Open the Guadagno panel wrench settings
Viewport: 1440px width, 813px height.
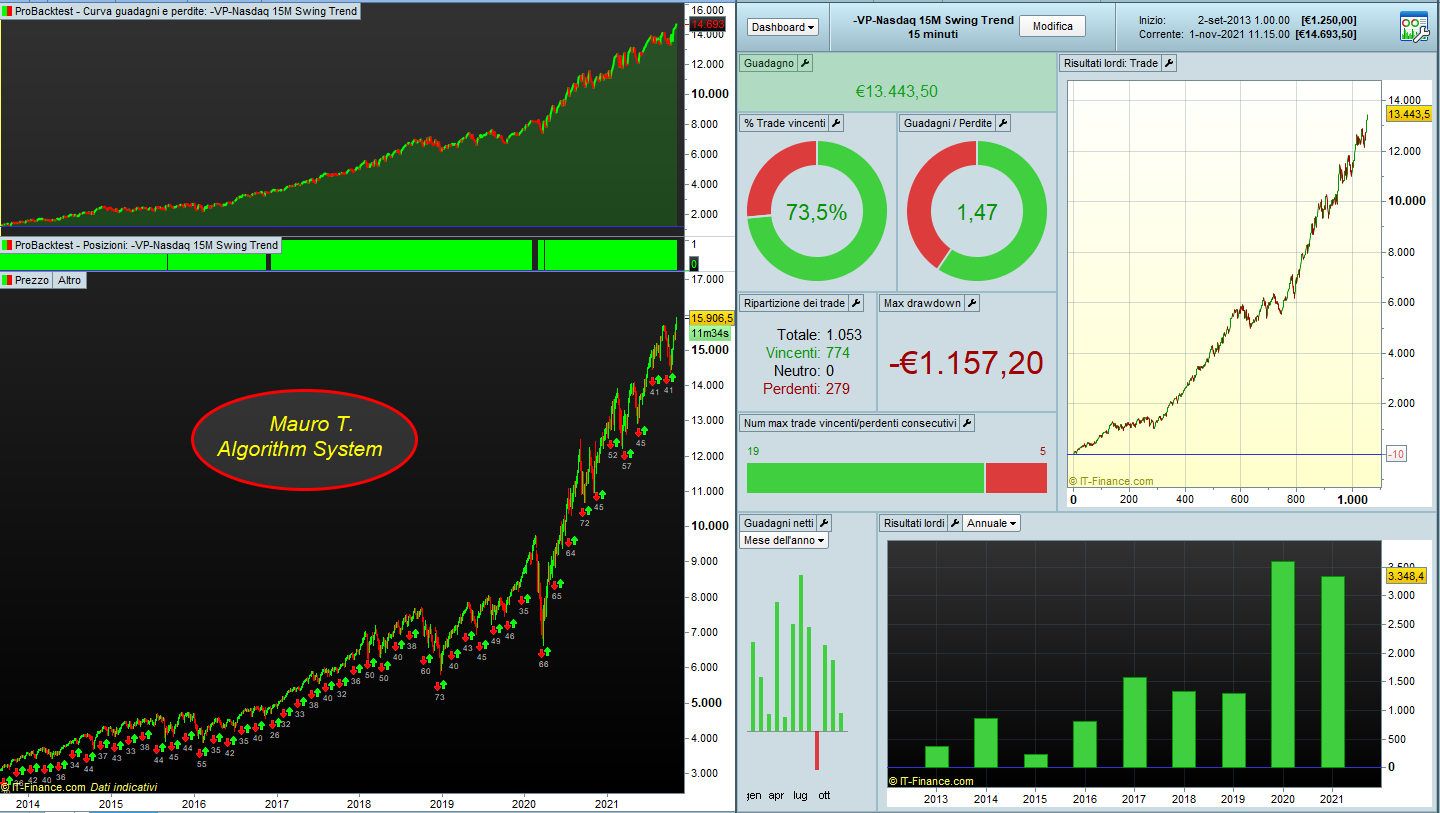[x=806, y=63]
